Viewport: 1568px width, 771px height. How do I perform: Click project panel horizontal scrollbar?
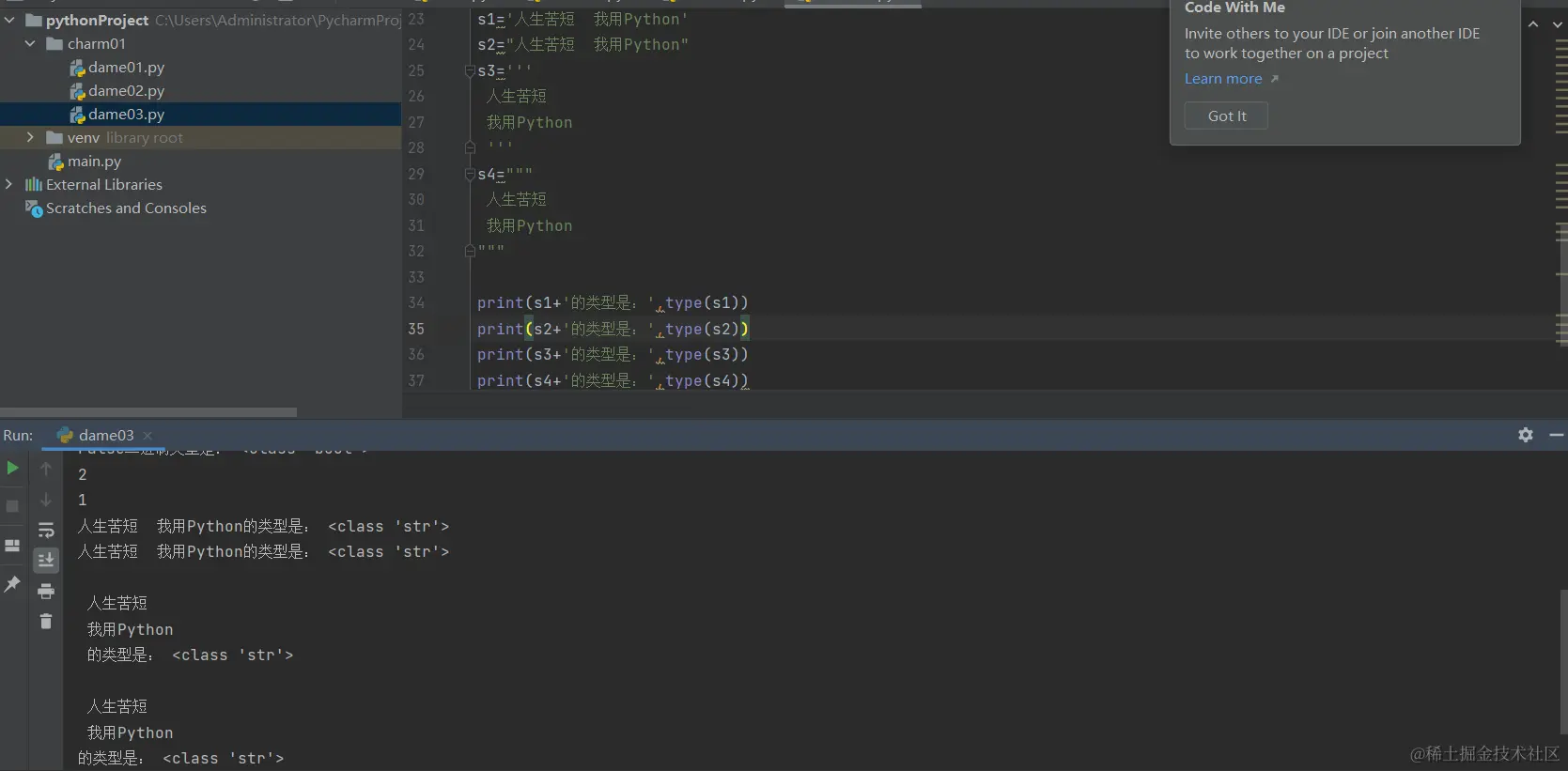click(x=148, y=412)
